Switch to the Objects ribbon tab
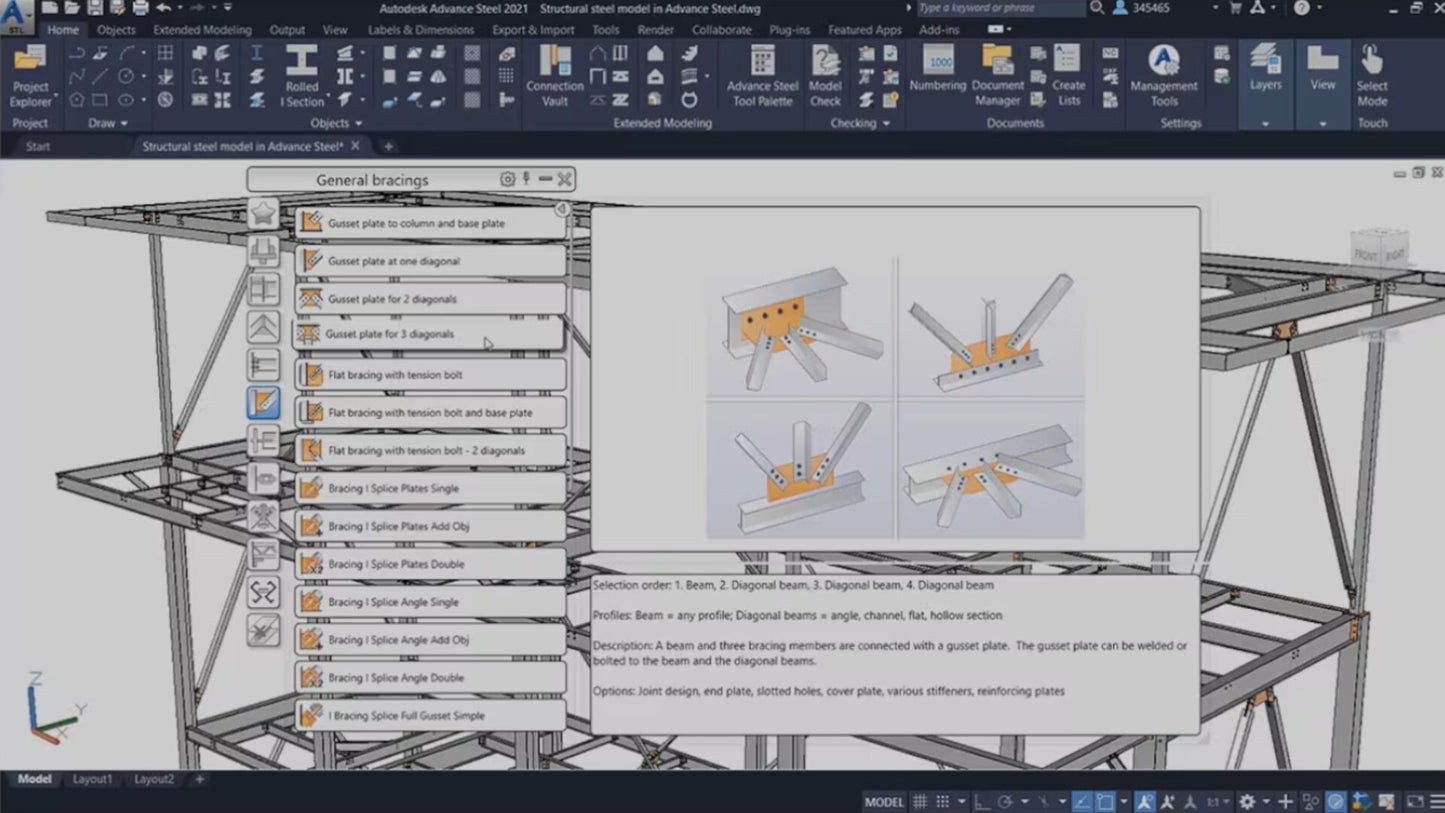The height and width of the screenshot is (813, 1445). click(x=116, y=30)
